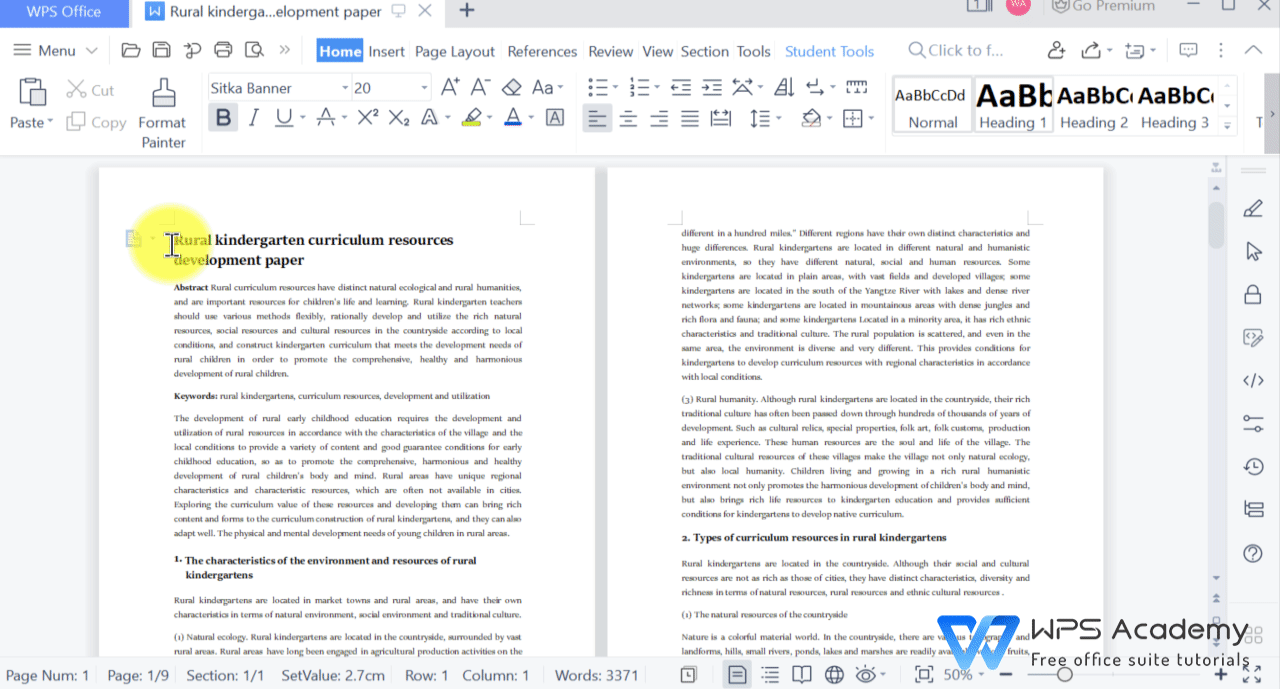This screenshot has height=689, width=1280.
Task: Click the document lock/protect icon in sidebar
Action: point(1253,294)
